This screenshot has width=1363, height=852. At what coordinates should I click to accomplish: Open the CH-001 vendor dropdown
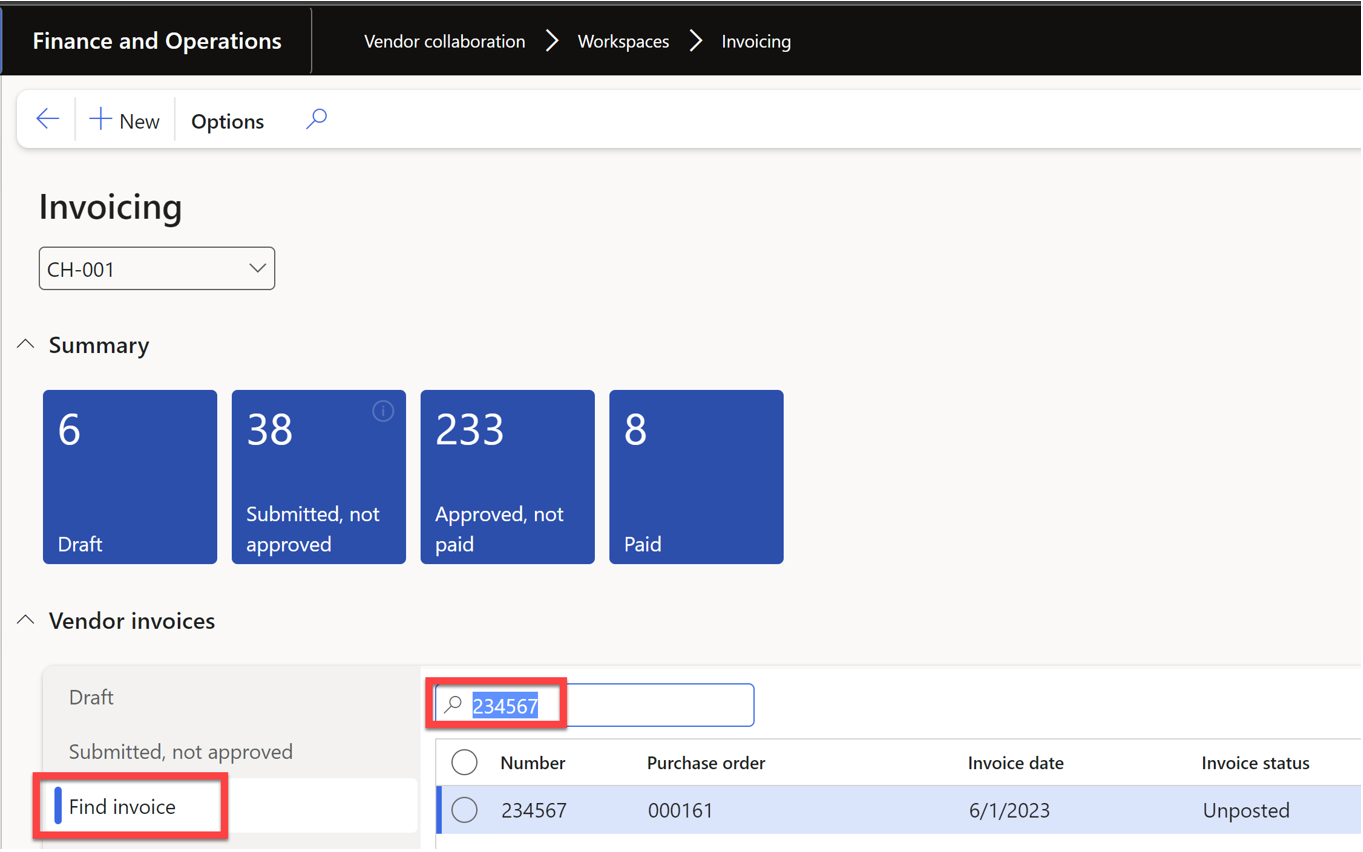157,269
